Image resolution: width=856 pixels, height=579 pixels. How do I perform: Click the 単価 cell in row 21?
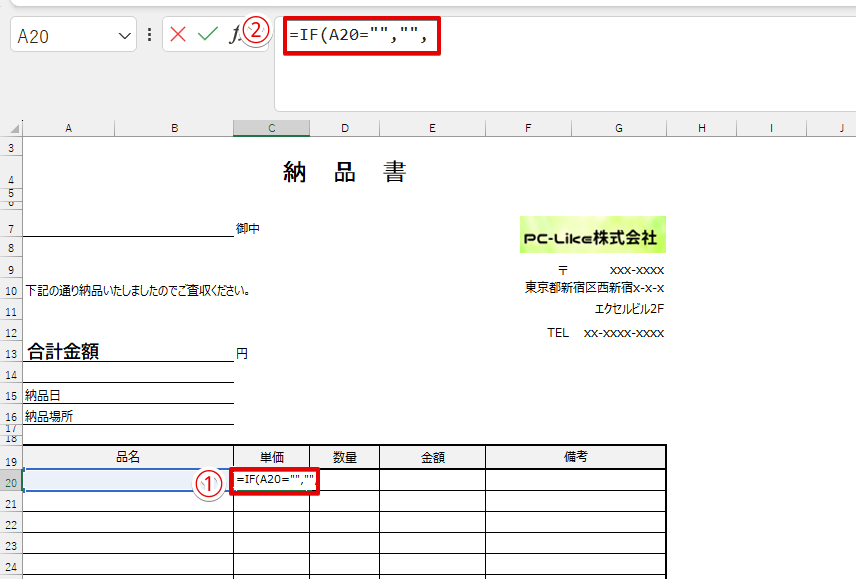tap(271, 502)
